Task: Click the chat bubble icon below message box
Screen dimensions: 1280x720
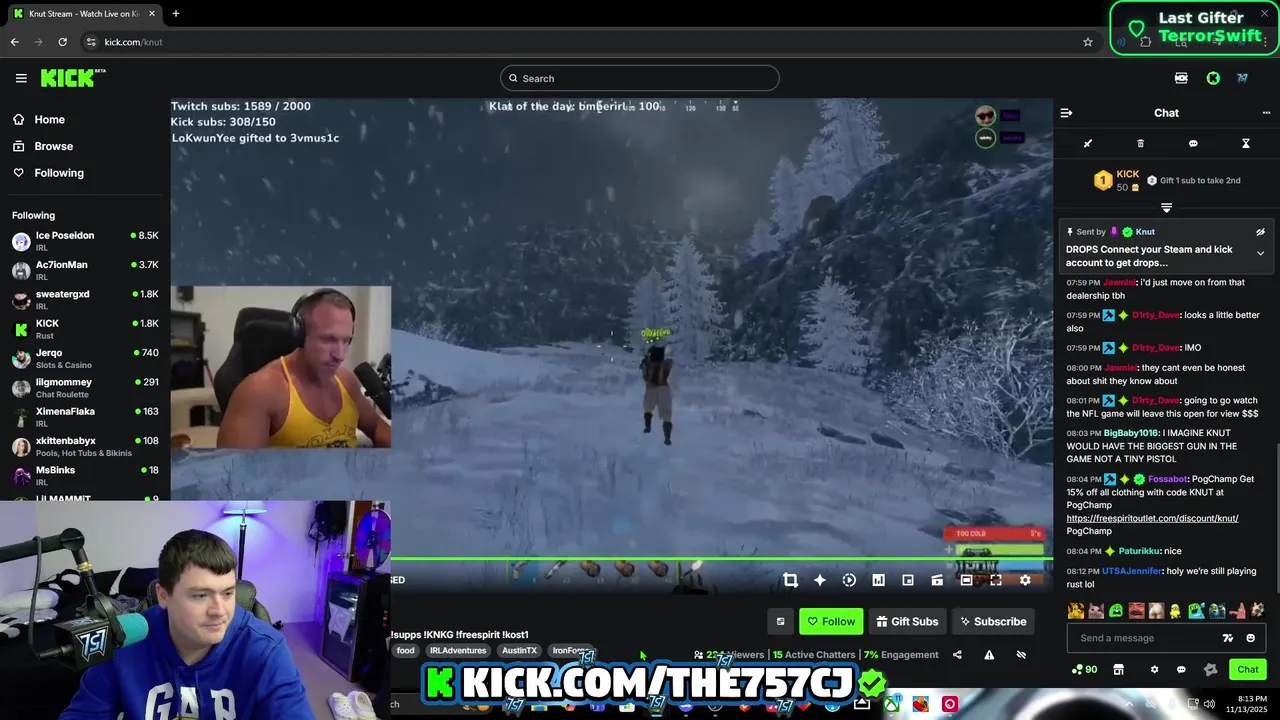Action: tap(1181, 670)
